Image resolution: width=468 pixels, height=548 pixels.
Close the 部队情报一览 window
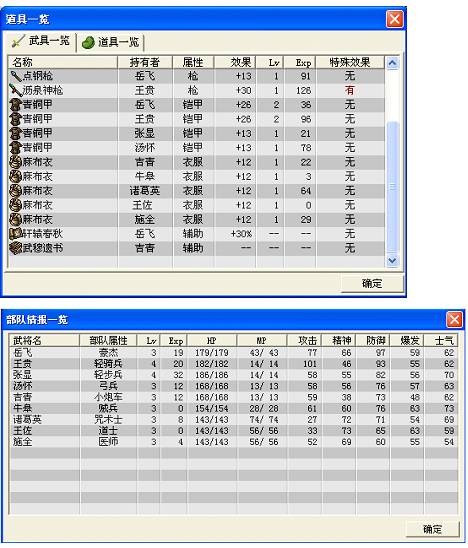click(x=454, y=319)
